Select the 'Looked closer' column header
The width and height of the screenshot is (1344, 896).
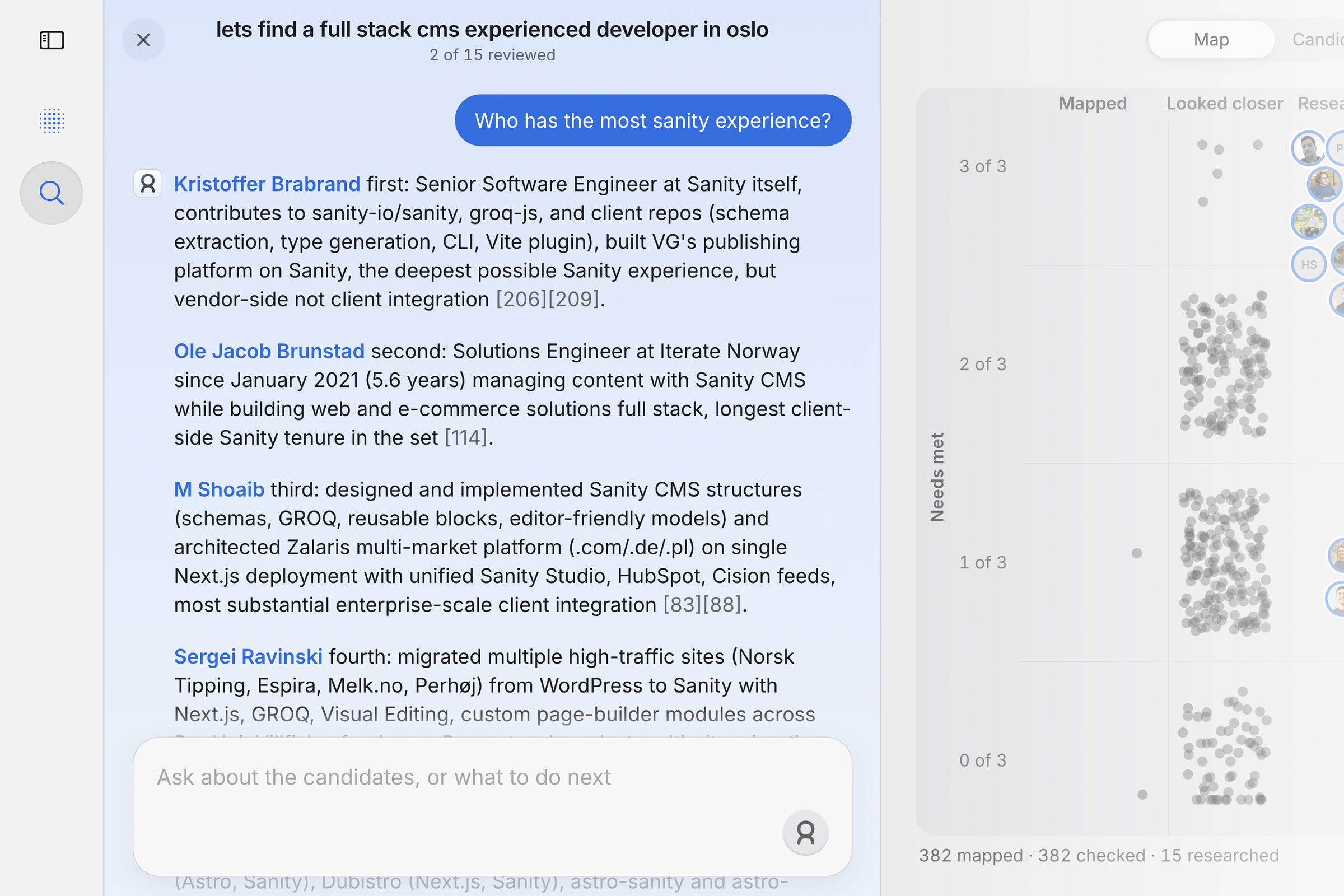coord(1225,104)
